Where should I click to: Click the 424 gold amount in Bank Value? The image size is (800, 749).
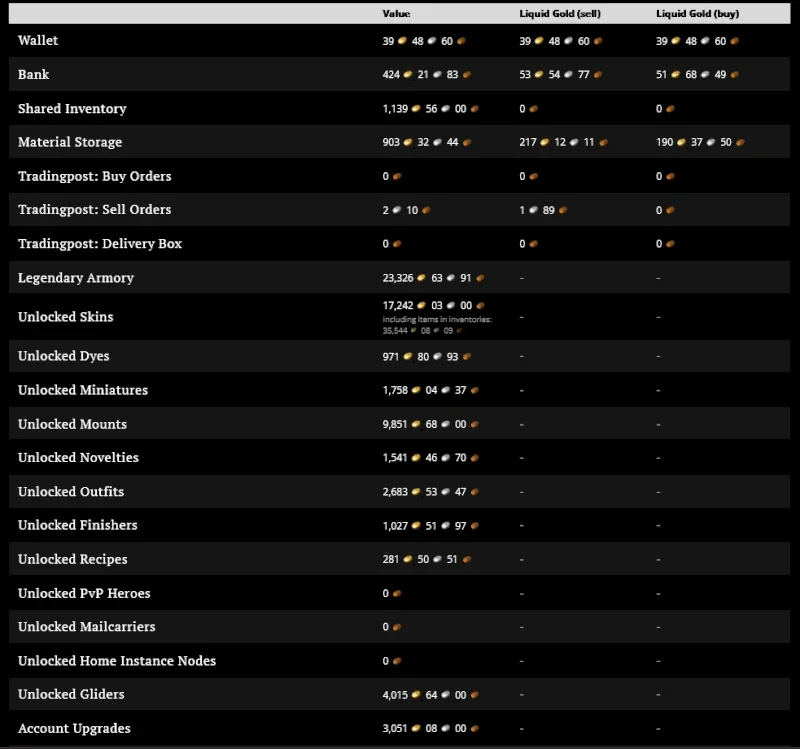tap(391, 74)
